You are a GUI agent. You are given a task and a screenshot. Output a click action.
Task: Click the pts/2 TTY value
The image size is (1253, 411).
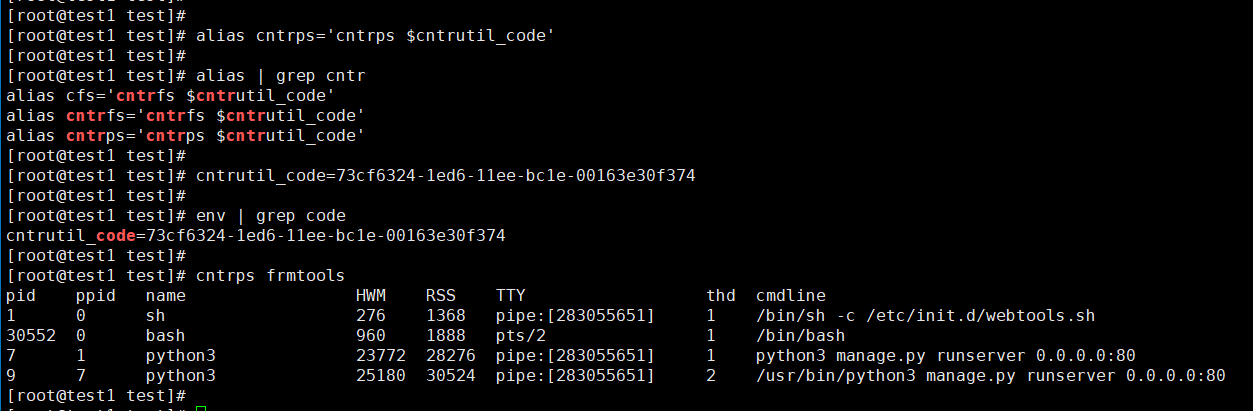tap(520, 335)
